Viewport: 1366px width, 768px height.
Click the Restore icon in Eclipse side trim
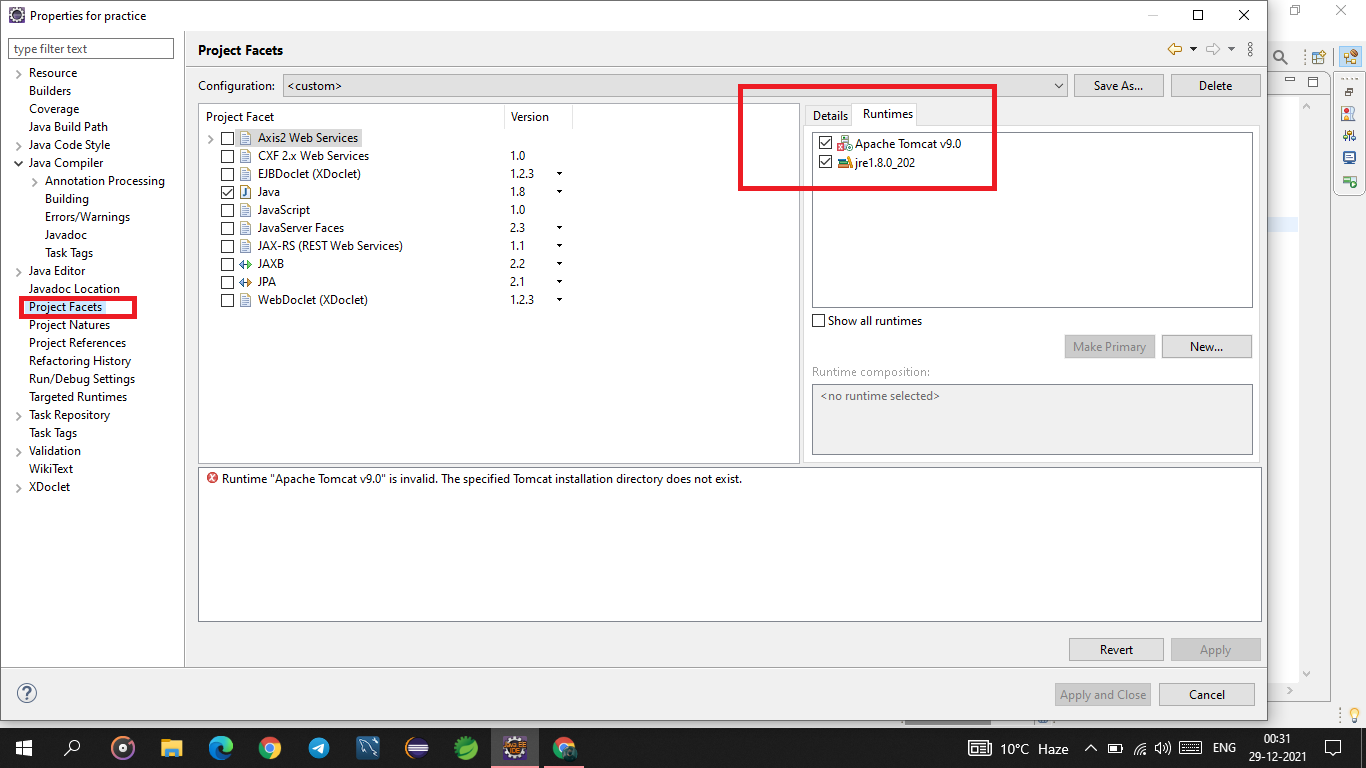(x=1349, y=92)
